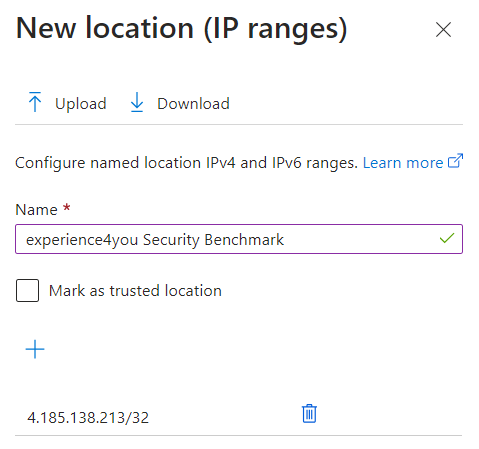Click the Upload arrow icon
This screenshot has width=479, height=449.
point(35,102)
